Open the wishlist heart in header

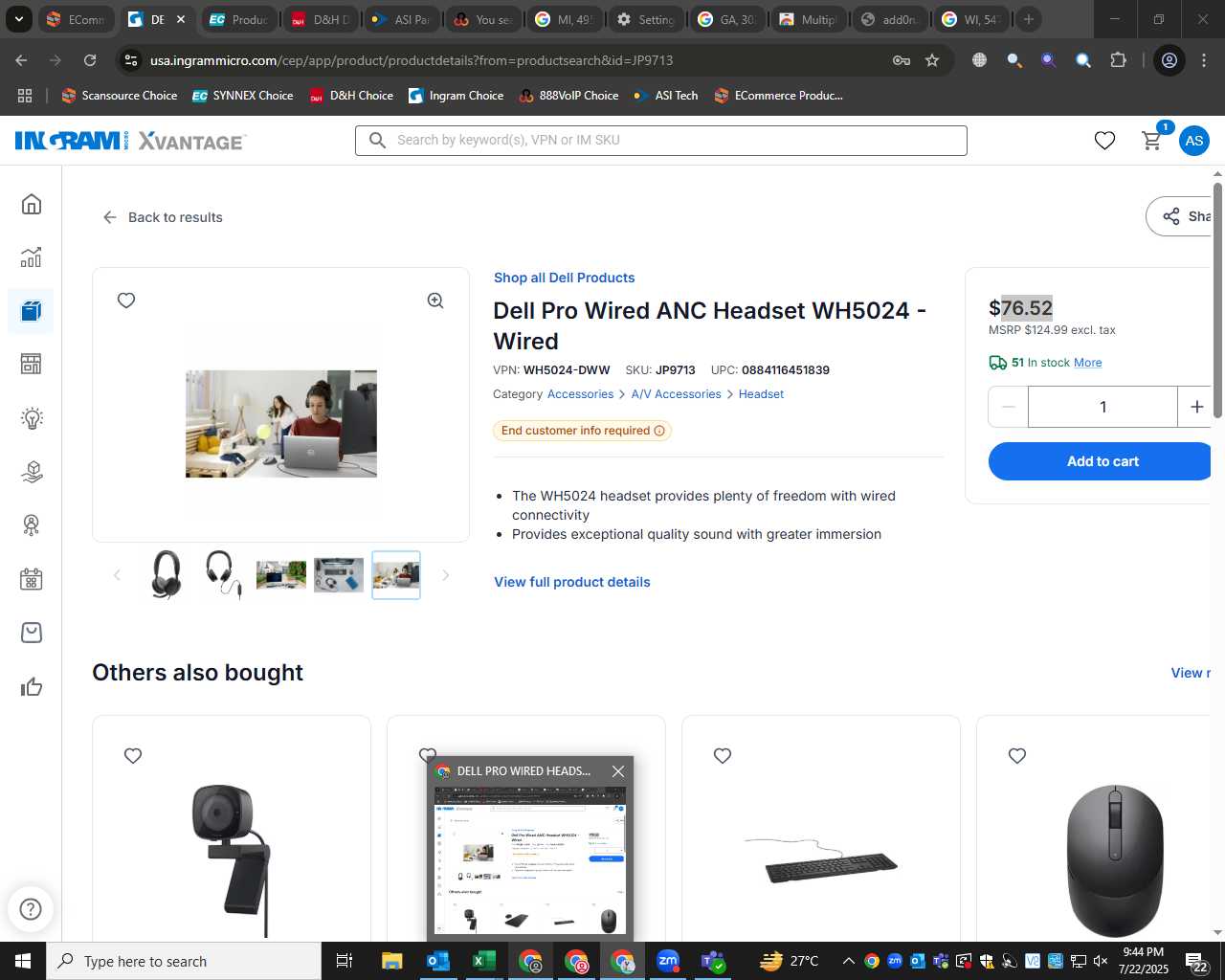[1104, 141]
